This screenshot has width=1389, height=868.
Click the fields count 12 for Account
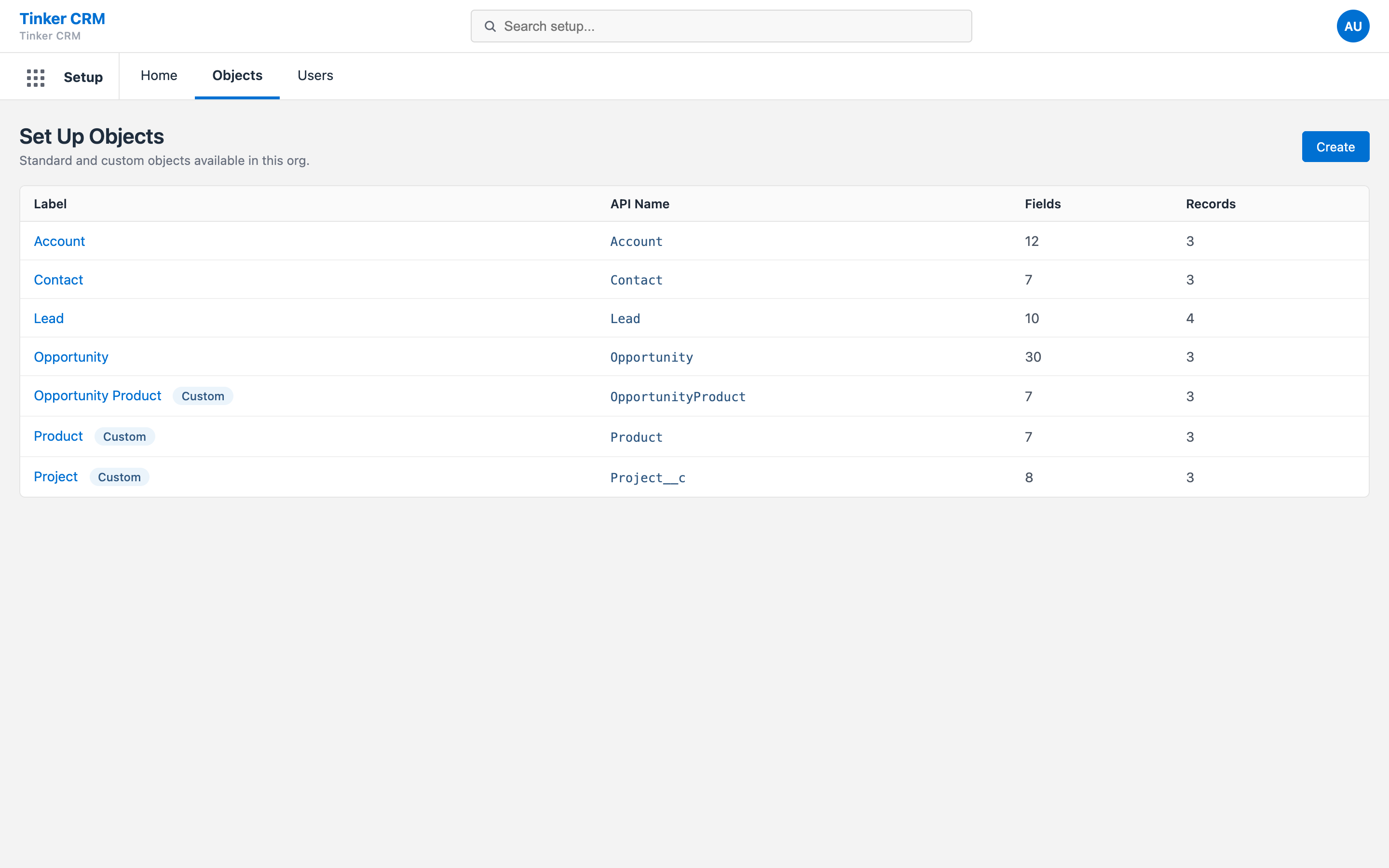coord(1032,241)
